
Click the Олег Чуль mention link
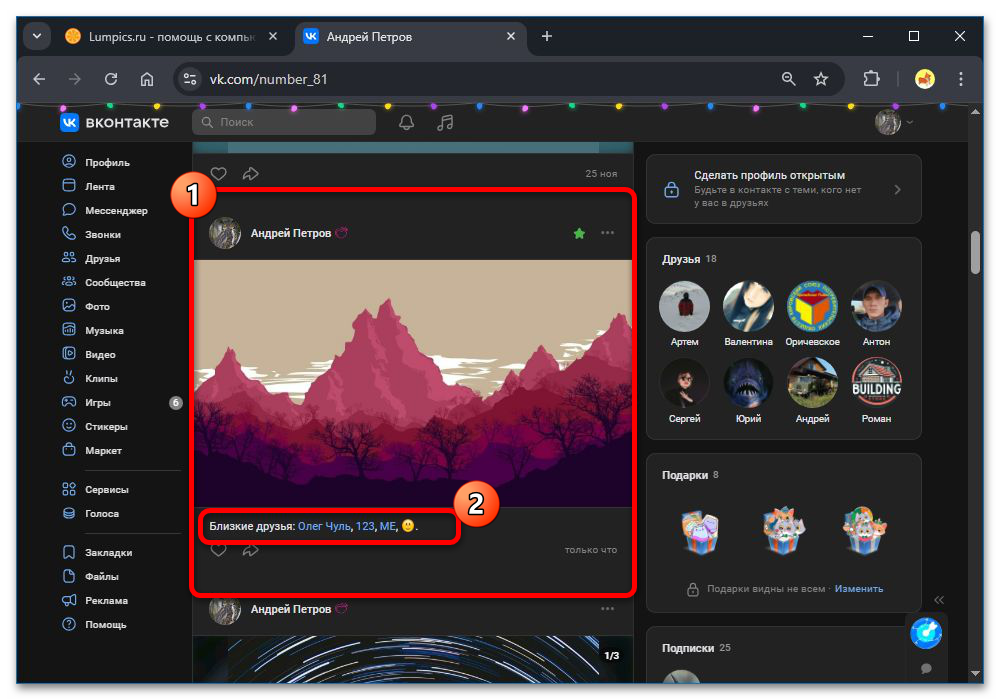click(324, 526)
